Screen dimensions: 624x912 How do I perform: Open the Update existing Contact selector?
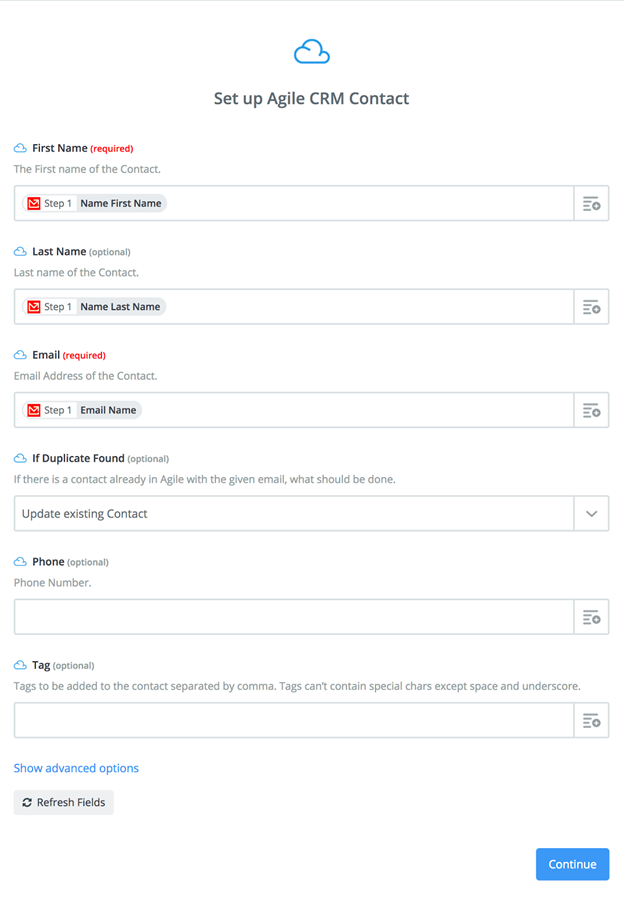click(x=294, y=514)
